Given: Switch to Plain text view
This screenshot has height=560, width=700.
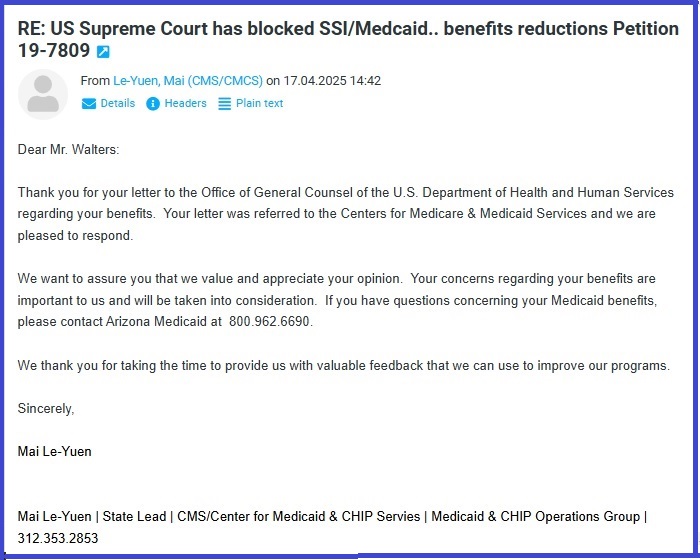Looking at the screenshot, I should click(259, 104).
